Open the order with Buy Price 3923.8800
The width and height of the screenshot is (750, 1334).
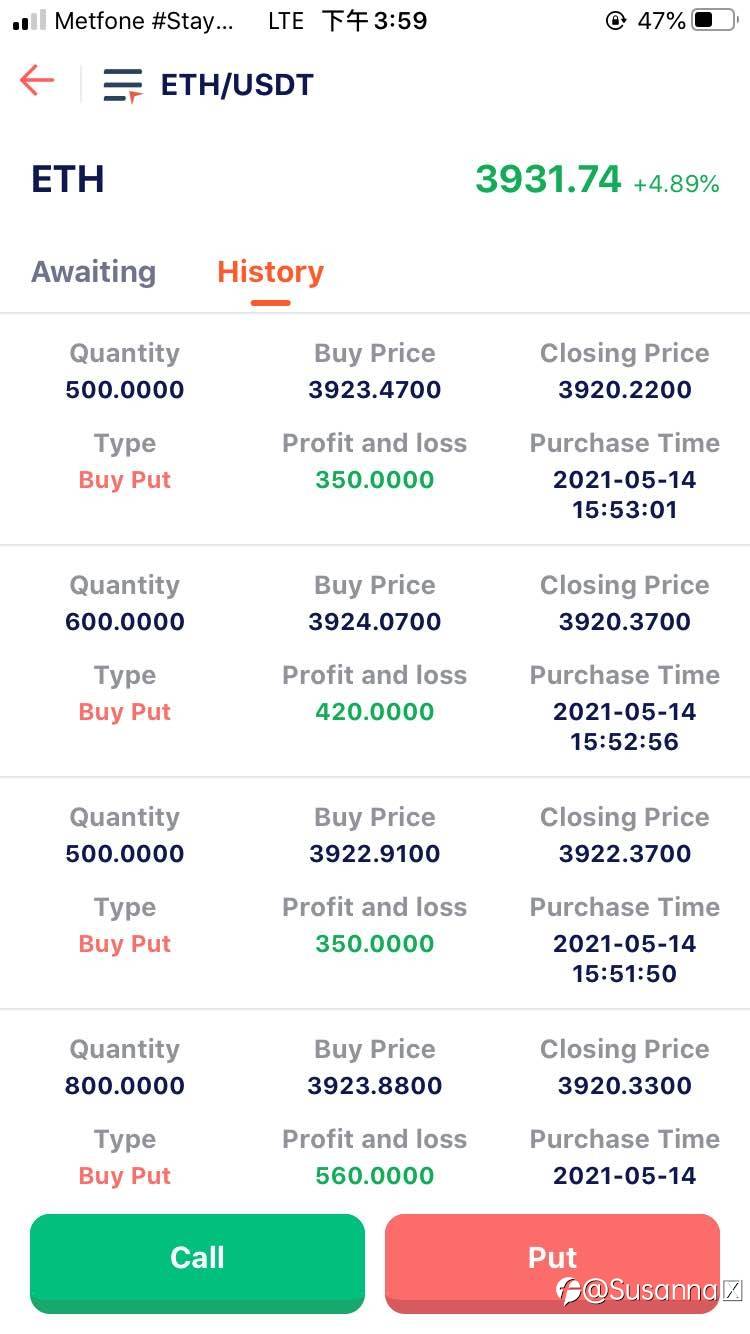pyautogui.click(x=374, y=1086)
